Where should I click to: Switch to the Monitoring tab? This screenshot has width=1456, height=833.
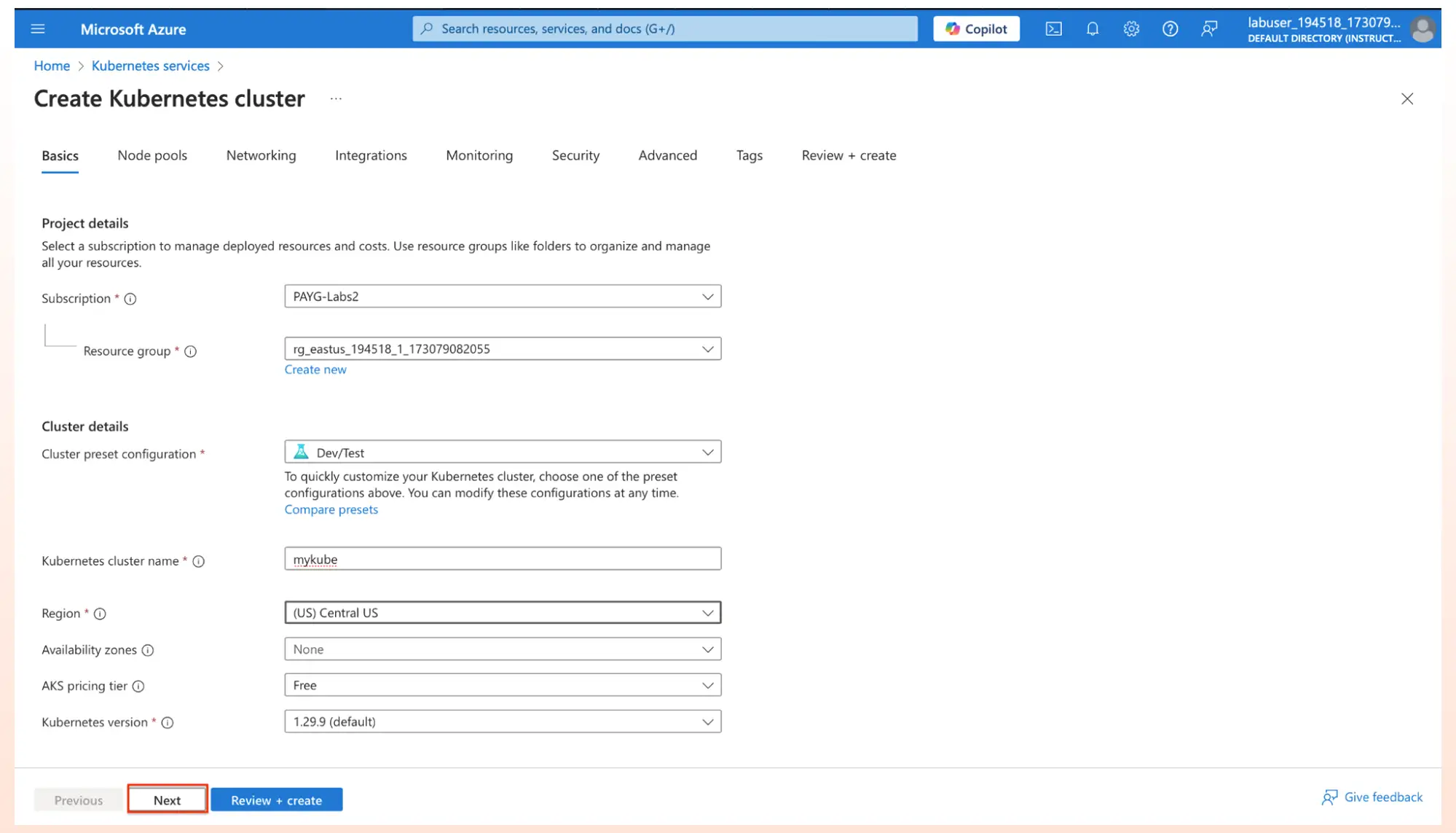479,155
